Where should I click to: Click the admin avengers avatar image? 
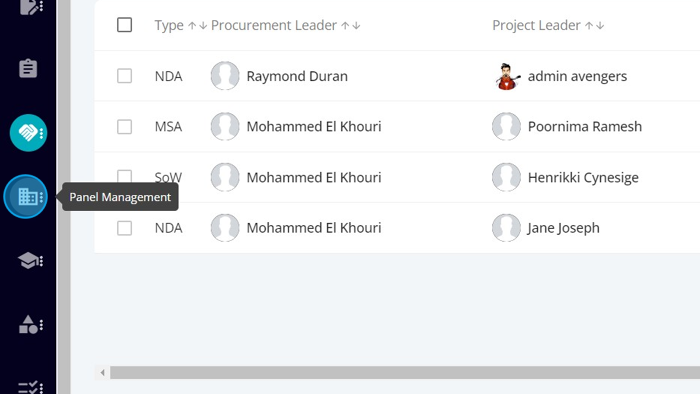(x=507, y=76)
